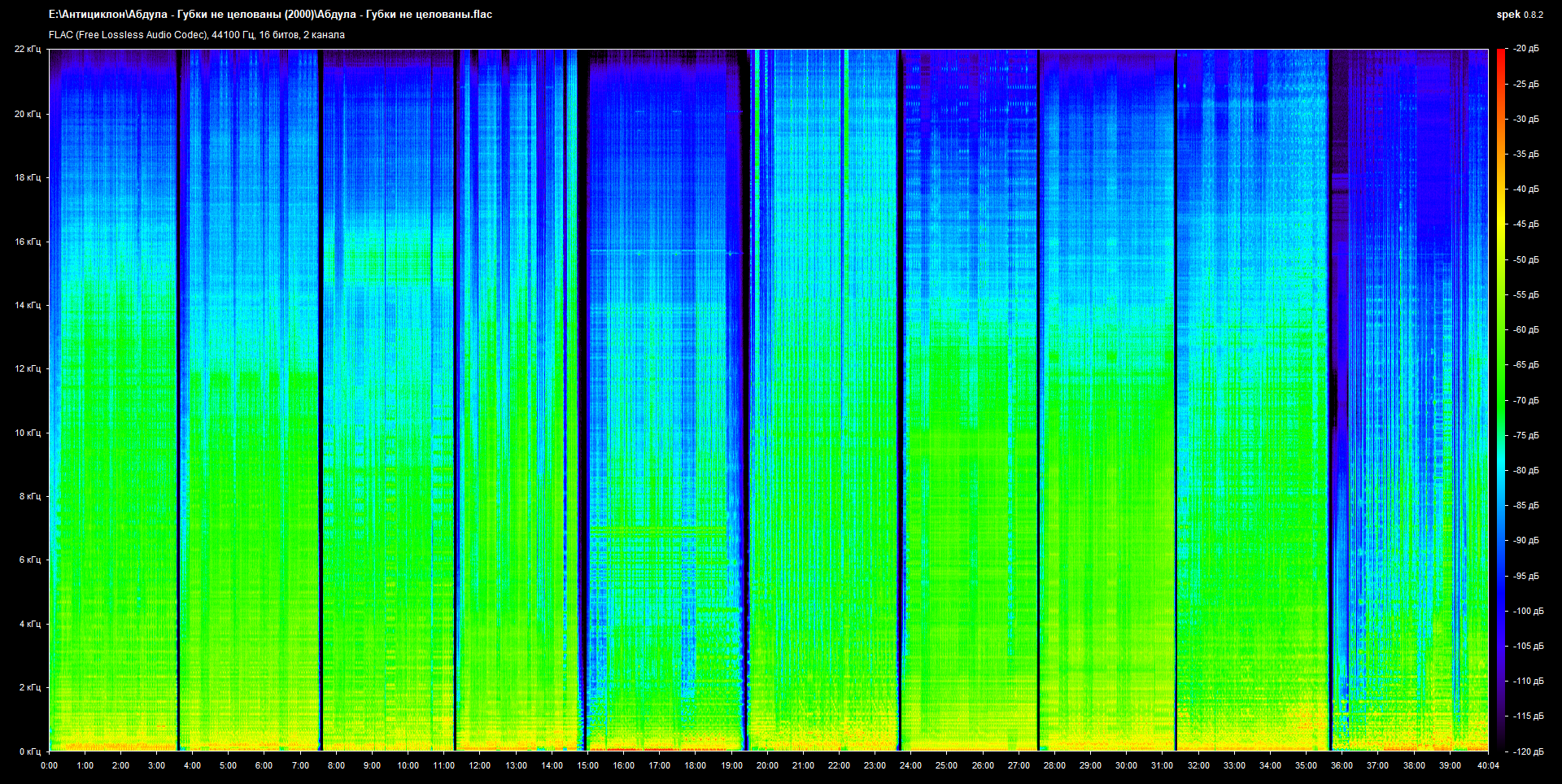Click the 25:00 time axis marker

(946, 765)
